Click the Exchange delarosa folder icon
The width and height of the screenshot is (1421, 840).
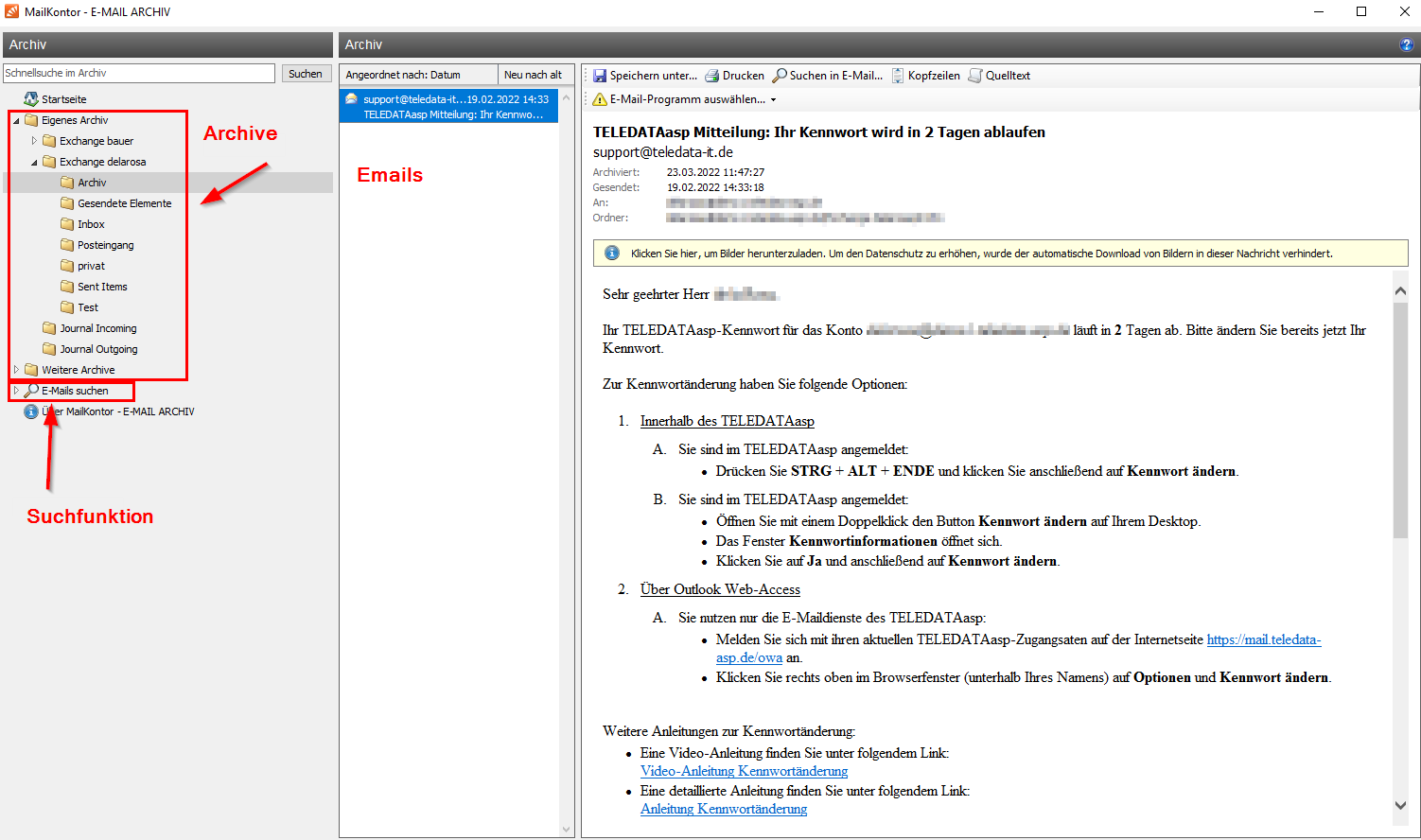click(49, 162)
